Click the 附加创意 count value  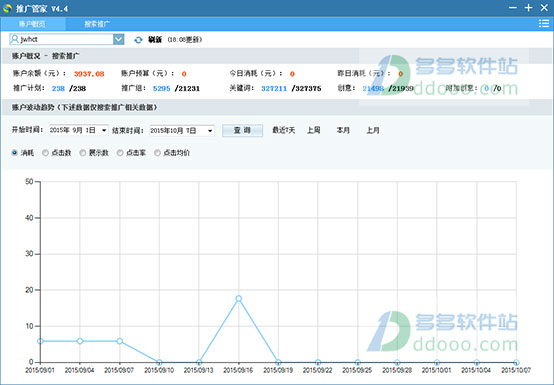click(487, 88)
